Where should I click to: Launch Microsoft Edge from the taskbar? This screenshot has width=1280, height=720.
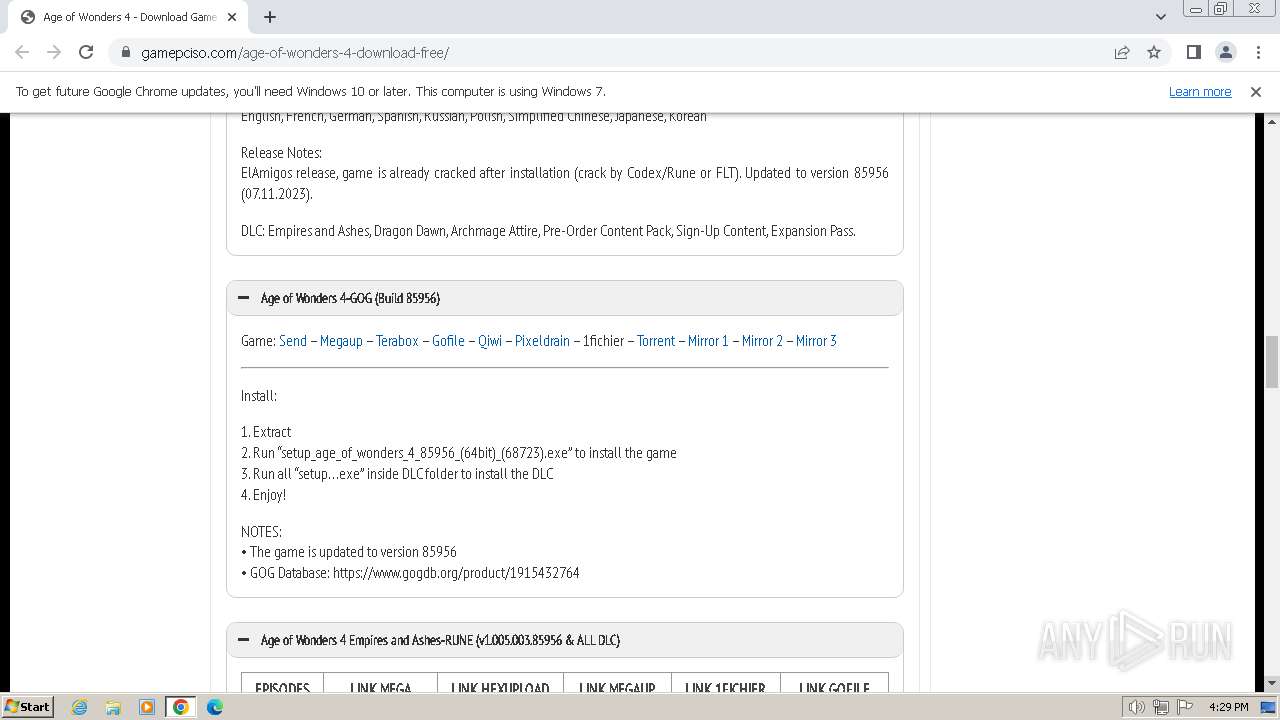215,707
